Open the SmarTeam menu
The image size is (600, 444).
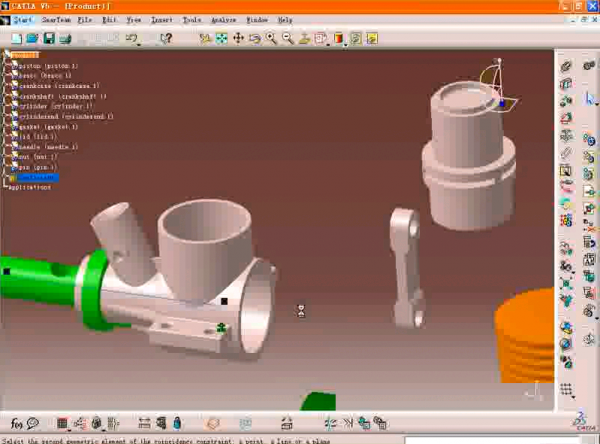pos(56,20)
